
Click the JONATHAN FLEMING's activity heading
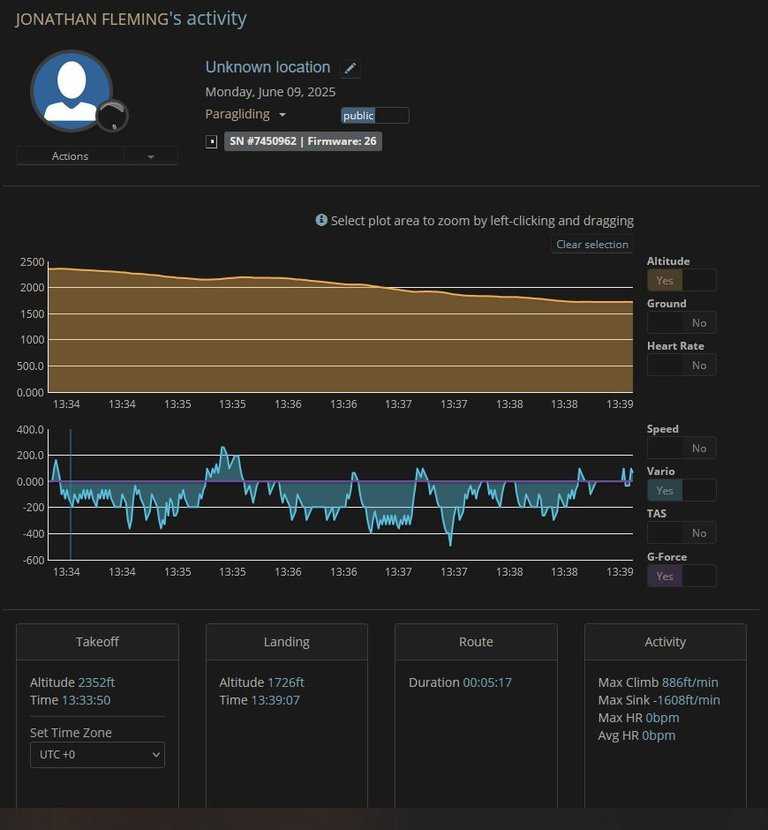[131, 19]
